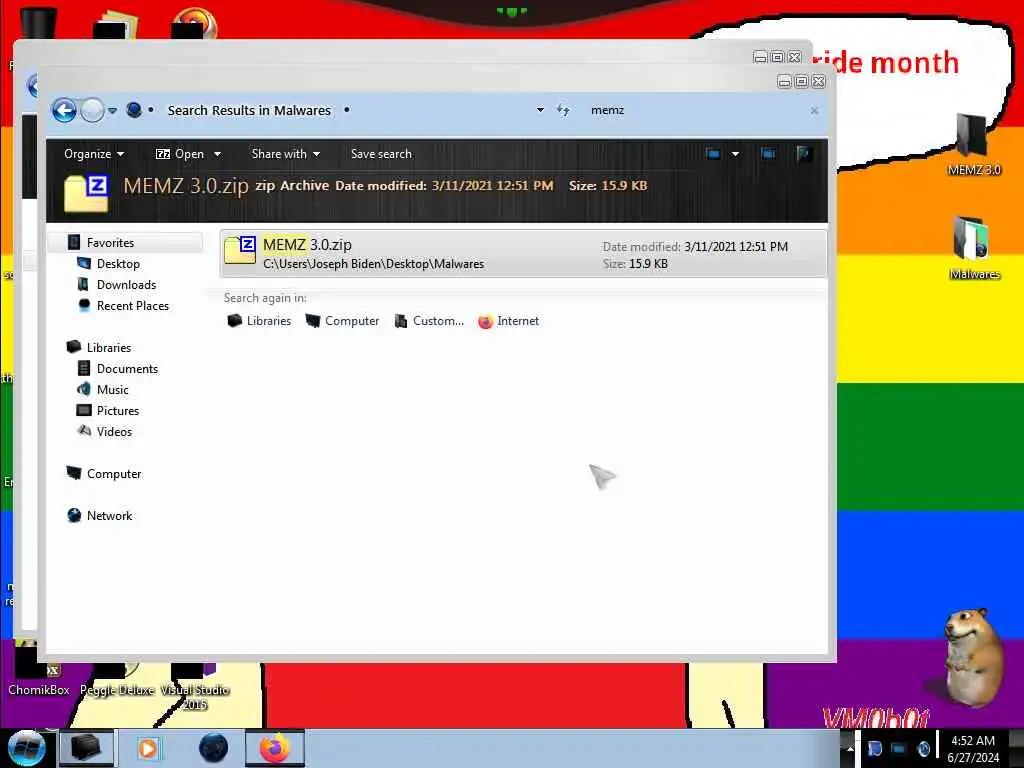1024x768 pixels.
Task: Open the recent pages dropdown arrow
Action: (112, 111)
